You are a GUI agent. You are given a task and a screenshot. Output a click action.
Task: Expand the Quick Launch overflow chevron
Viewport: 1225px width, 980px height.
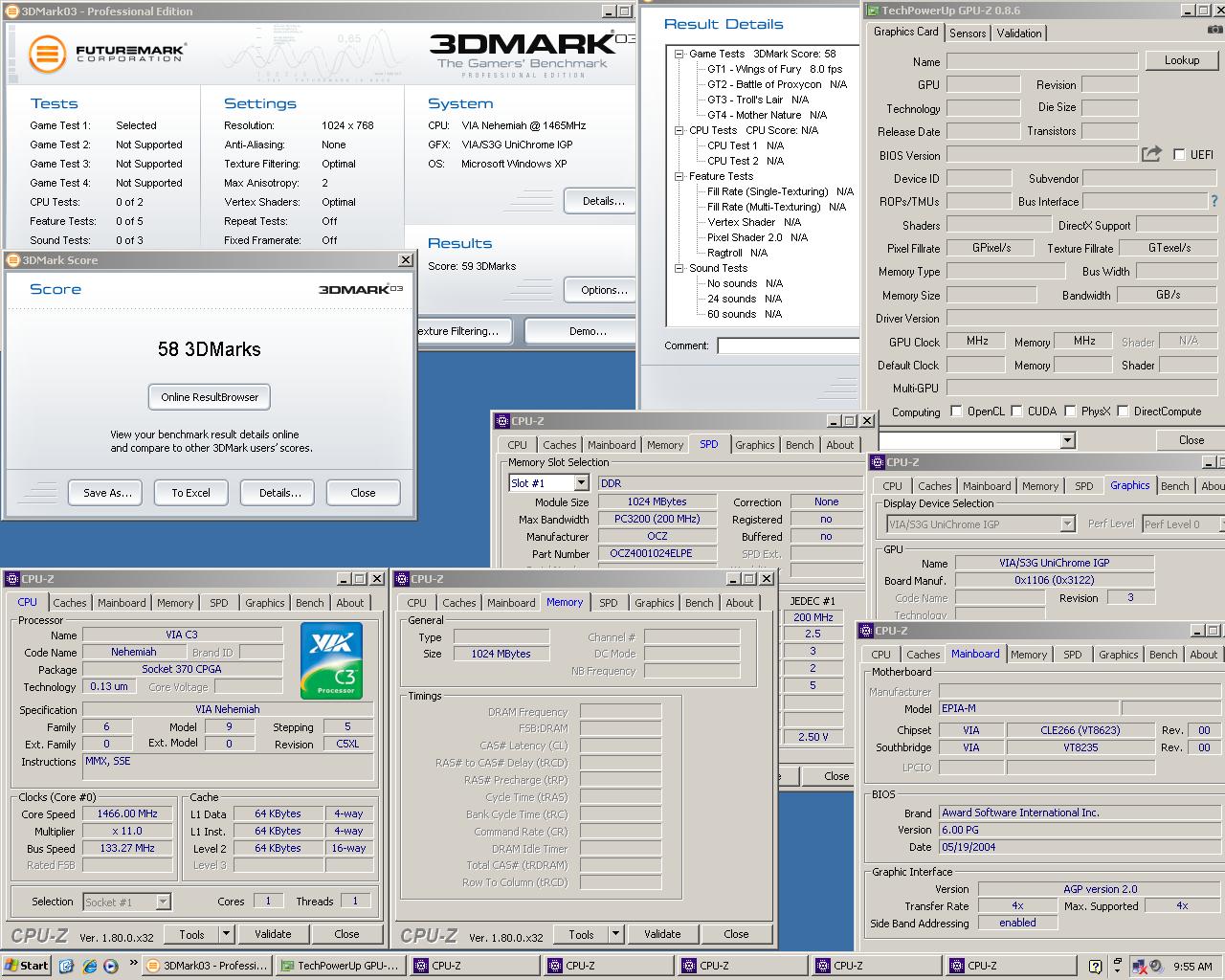point(133,964)
